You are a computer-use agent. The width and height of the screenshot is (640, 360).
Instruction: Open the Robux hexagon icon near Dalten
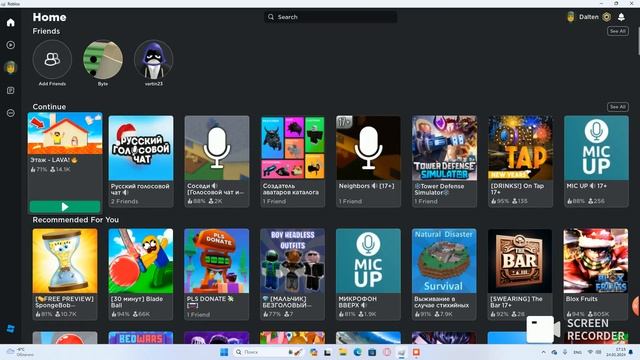607,17
